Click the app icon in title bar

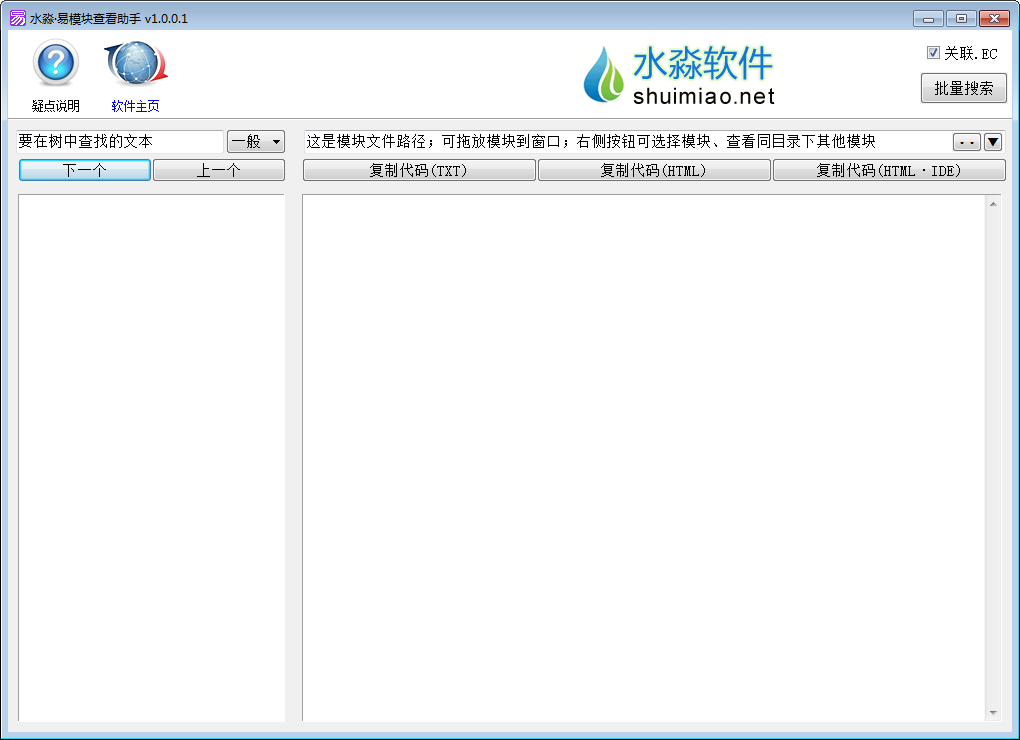(17, 18)
